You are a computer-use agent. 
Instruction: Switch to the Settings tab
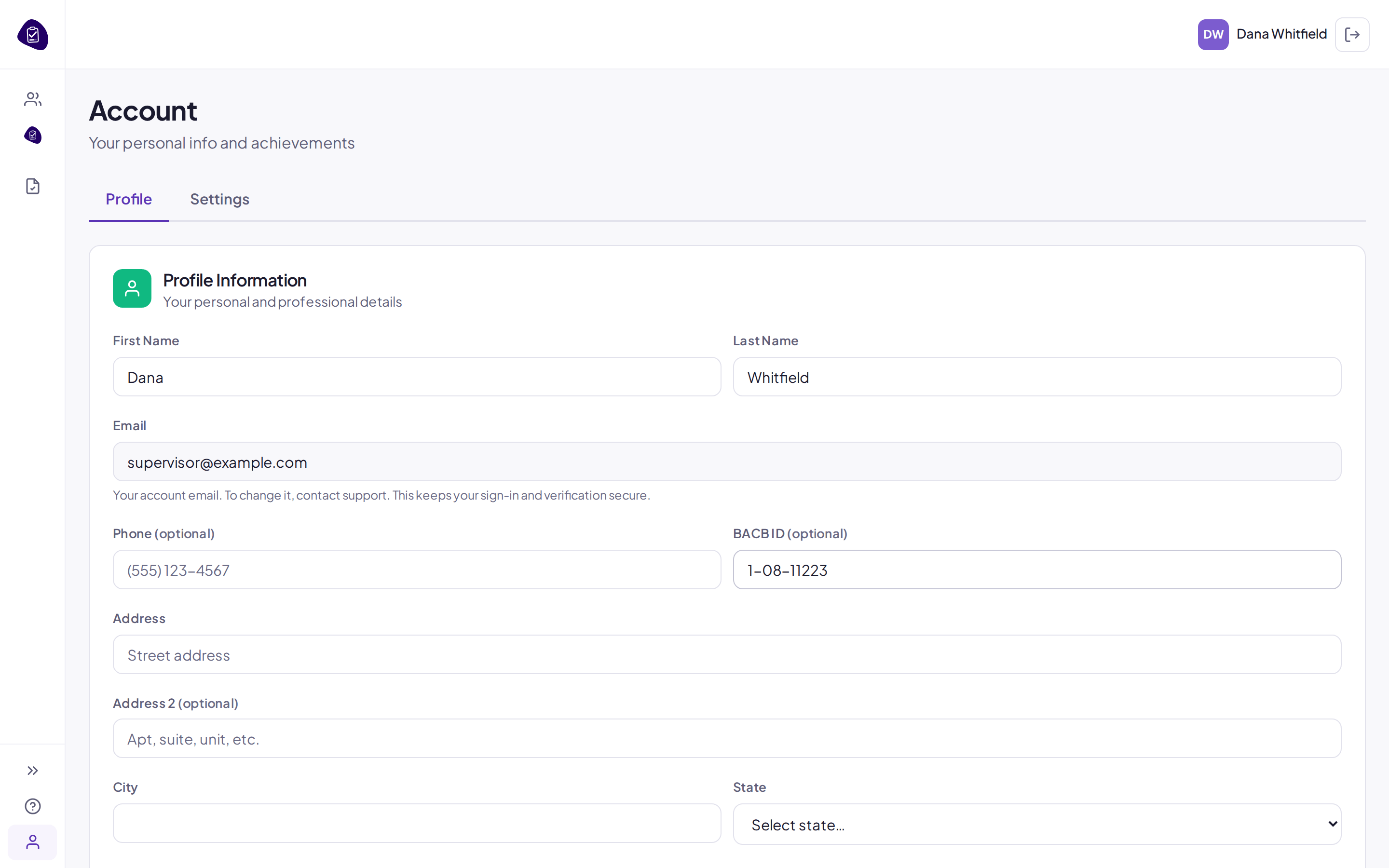click(x=220, y=199)
